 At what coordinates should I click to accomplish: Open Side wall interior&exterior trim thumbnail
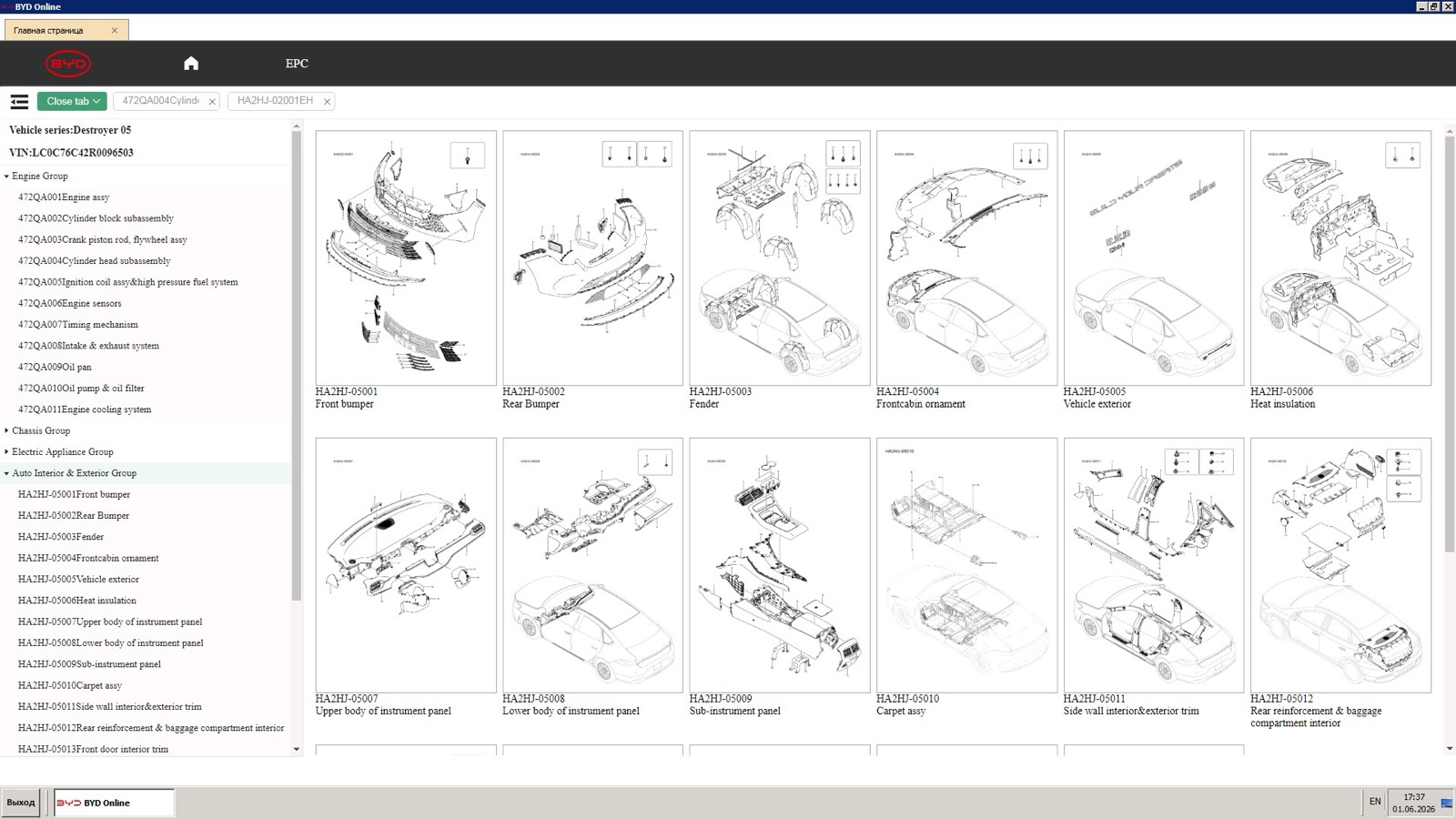1154,565
